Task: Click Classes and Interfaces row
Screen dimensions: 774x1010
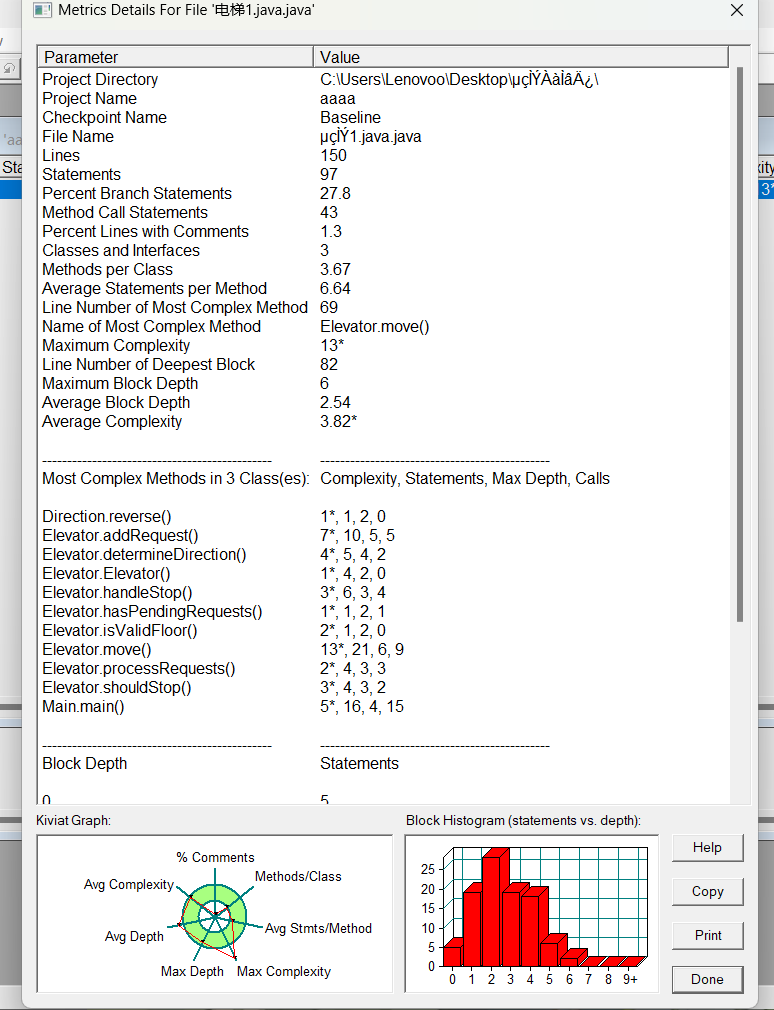Action: tap(383, 251)
